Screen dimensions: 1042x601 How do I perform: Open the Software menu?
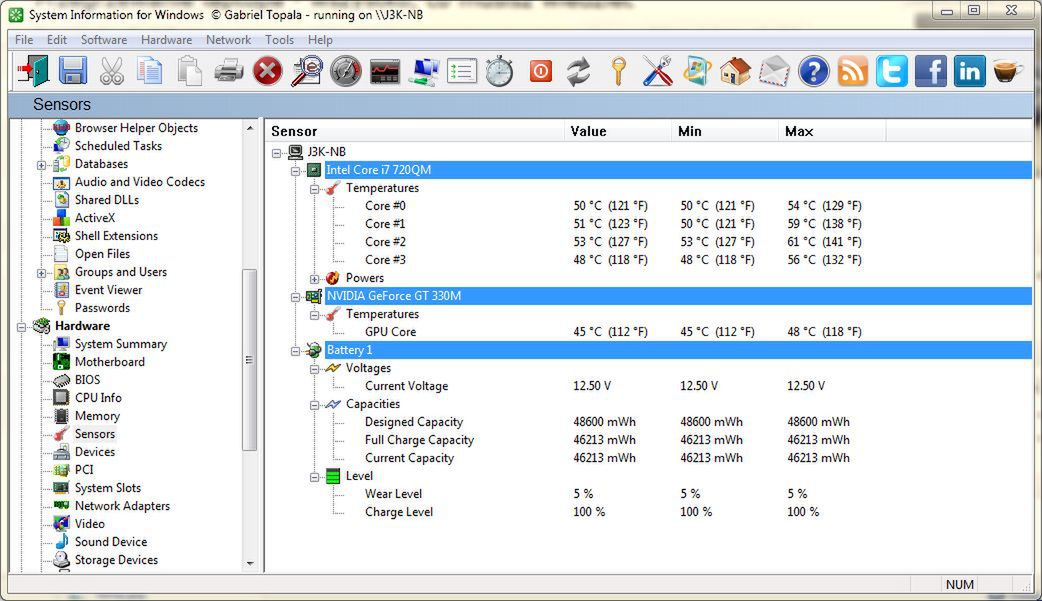[104, 40]
